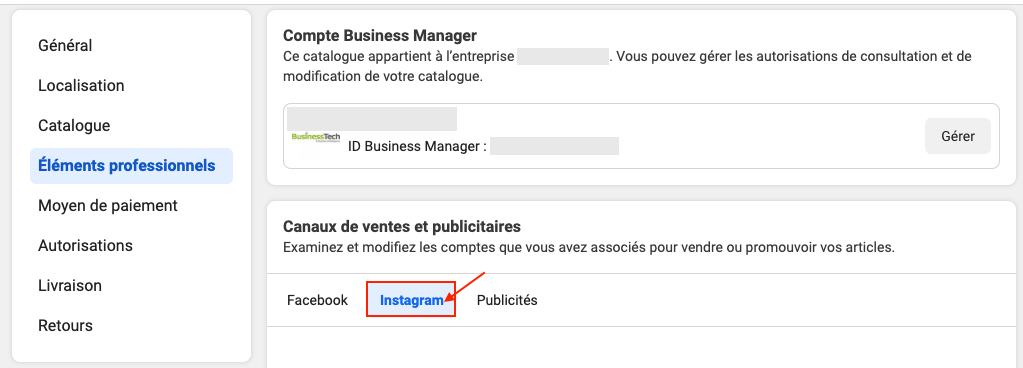Click the ID Business Manager label
Screen dimensions: 1023x368
(x=418, y=146)
